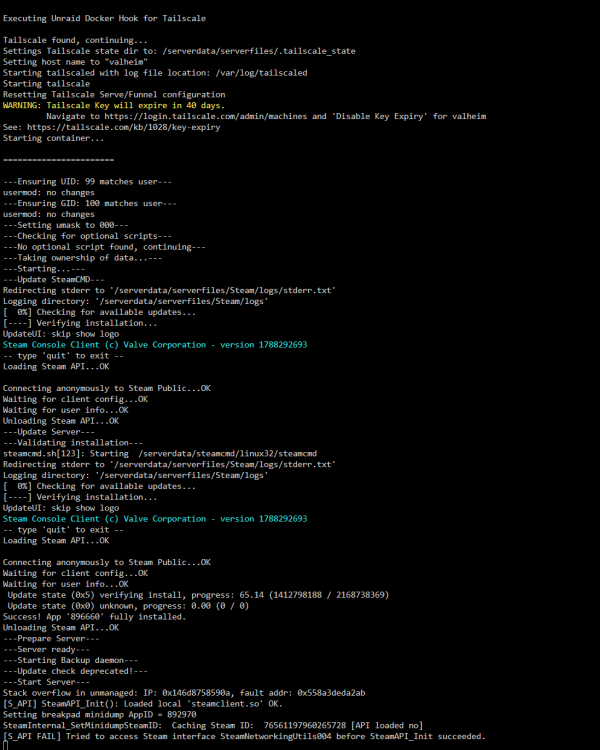This screenshot has height=750, width=600.
Task: Click the yellow Tailscale Key expiry warning
Action: click(113, 105)
